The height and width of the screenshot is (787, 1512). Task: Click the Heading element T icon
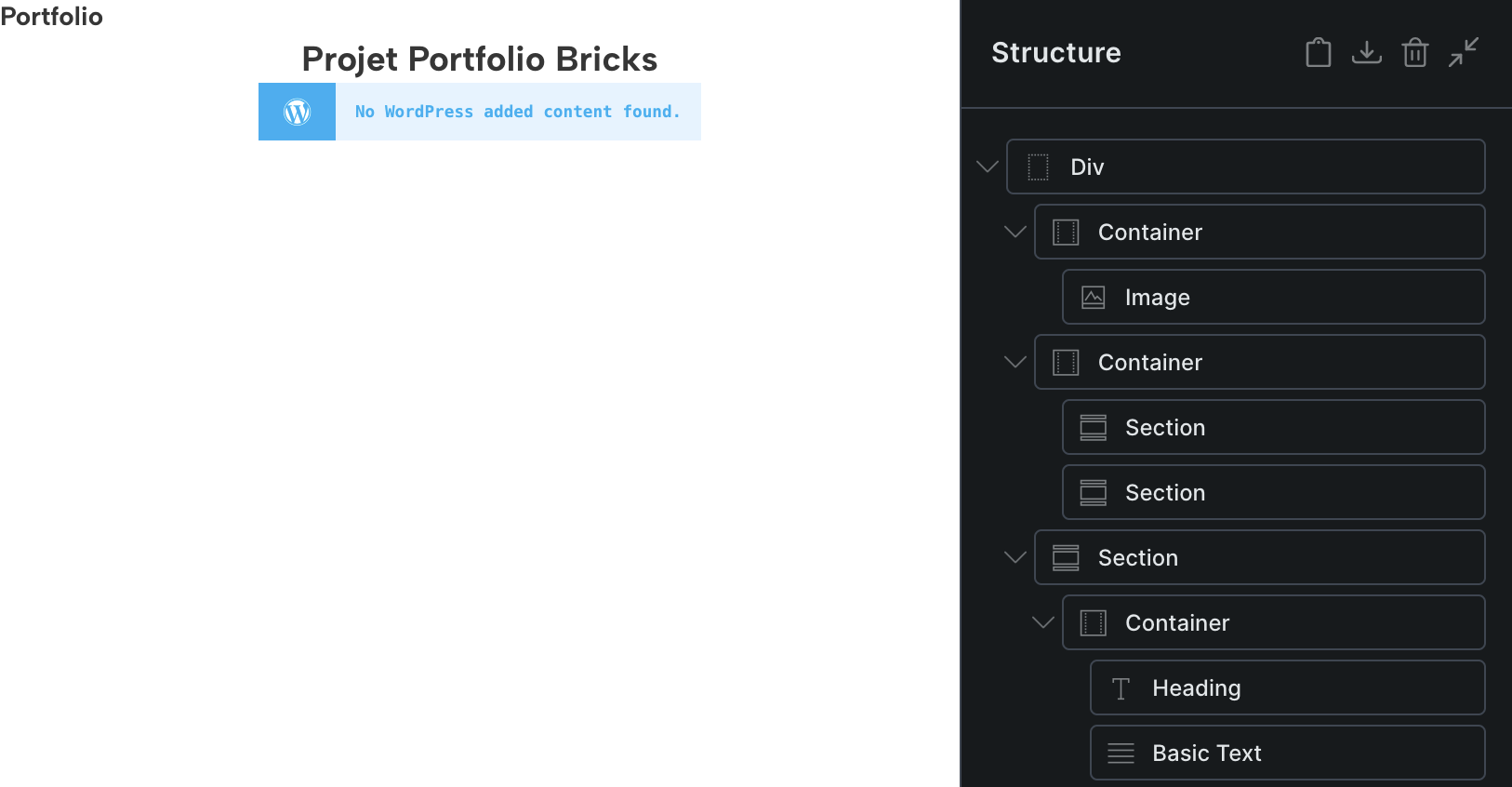click(1121, 688)
